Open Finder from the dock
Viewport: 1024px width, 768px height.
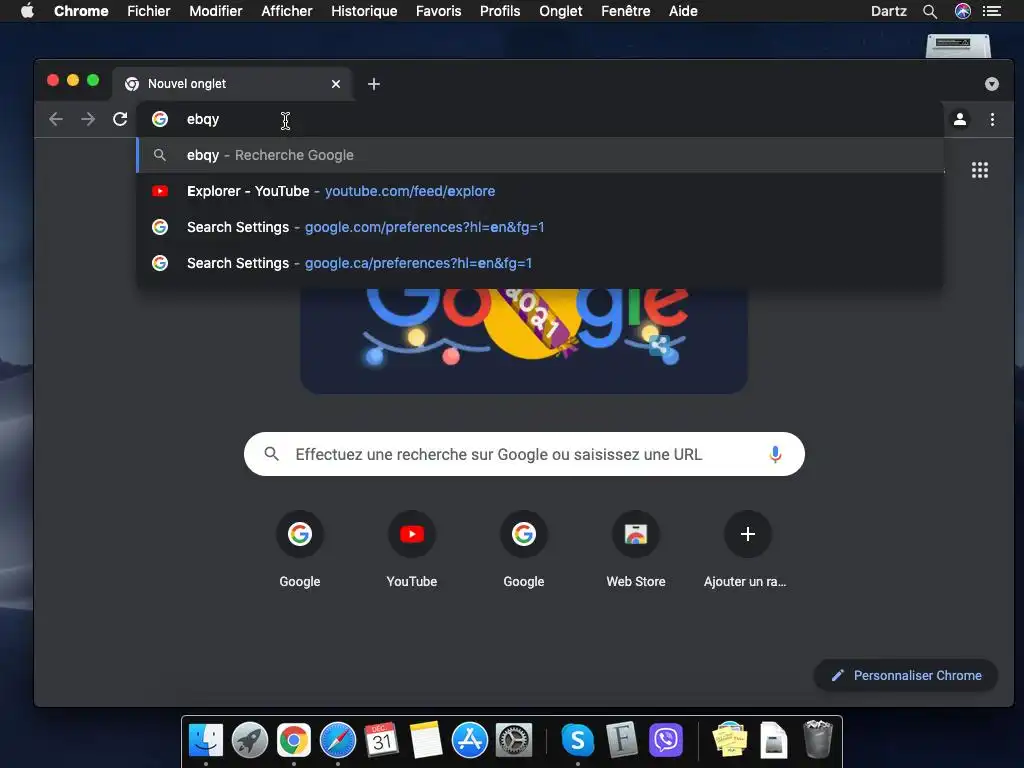(x=206, y=739)
